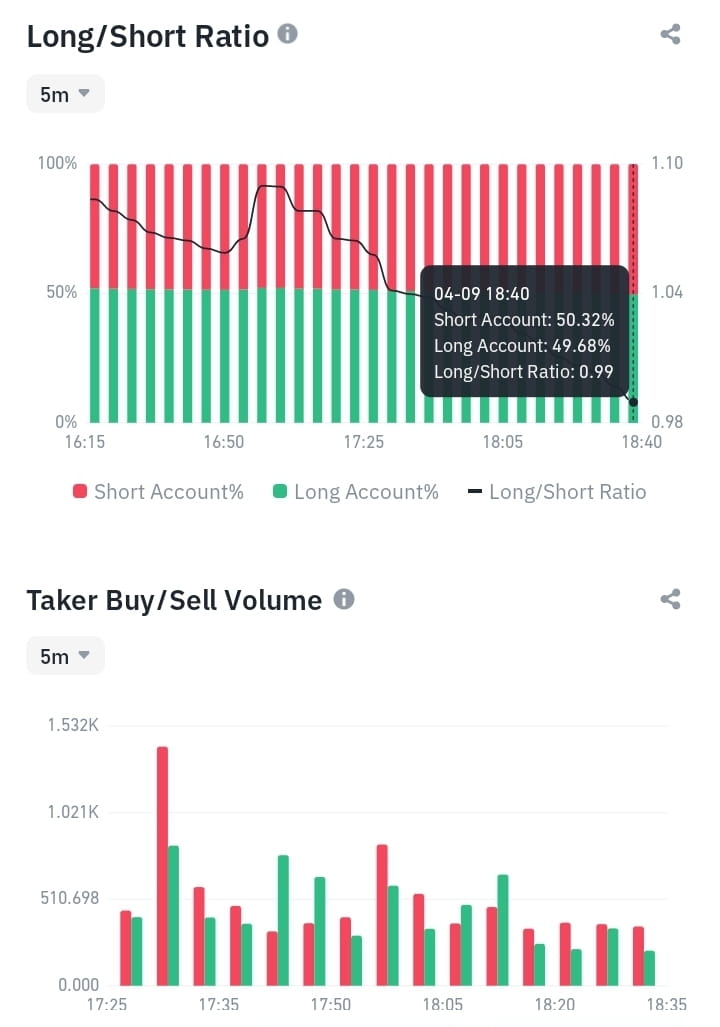This screenshot has width=720, height=1027.
Task: Toggle Short Account% legend series
Action: 158,492
